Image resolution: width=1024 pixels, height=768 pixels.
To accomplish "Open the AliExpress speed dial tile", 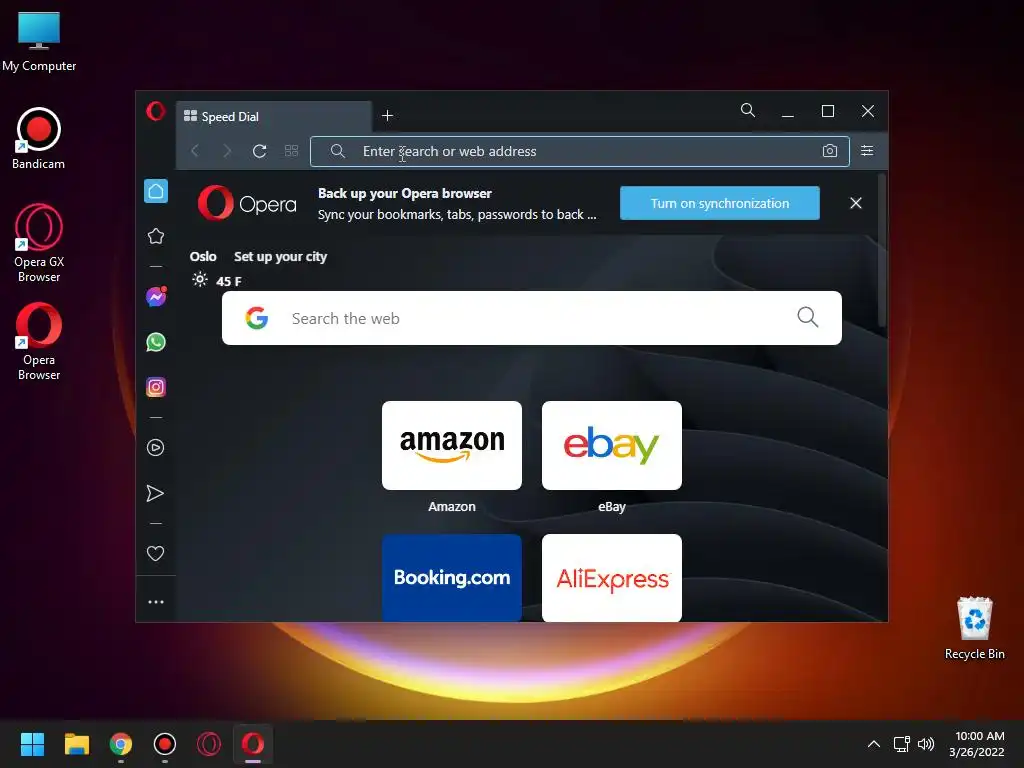I will tap(612, 577).
